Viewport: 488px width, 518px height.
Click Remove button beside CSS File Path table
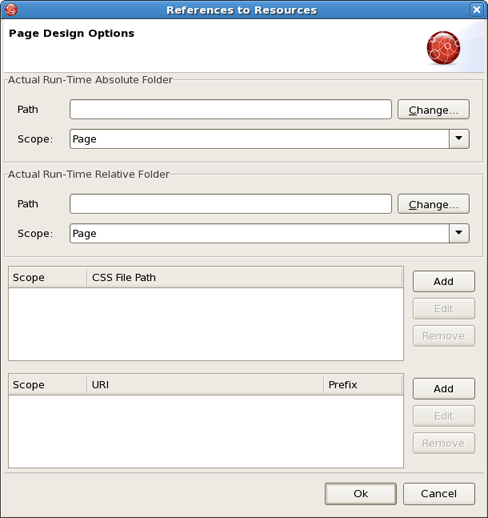[x=444, y=336]
